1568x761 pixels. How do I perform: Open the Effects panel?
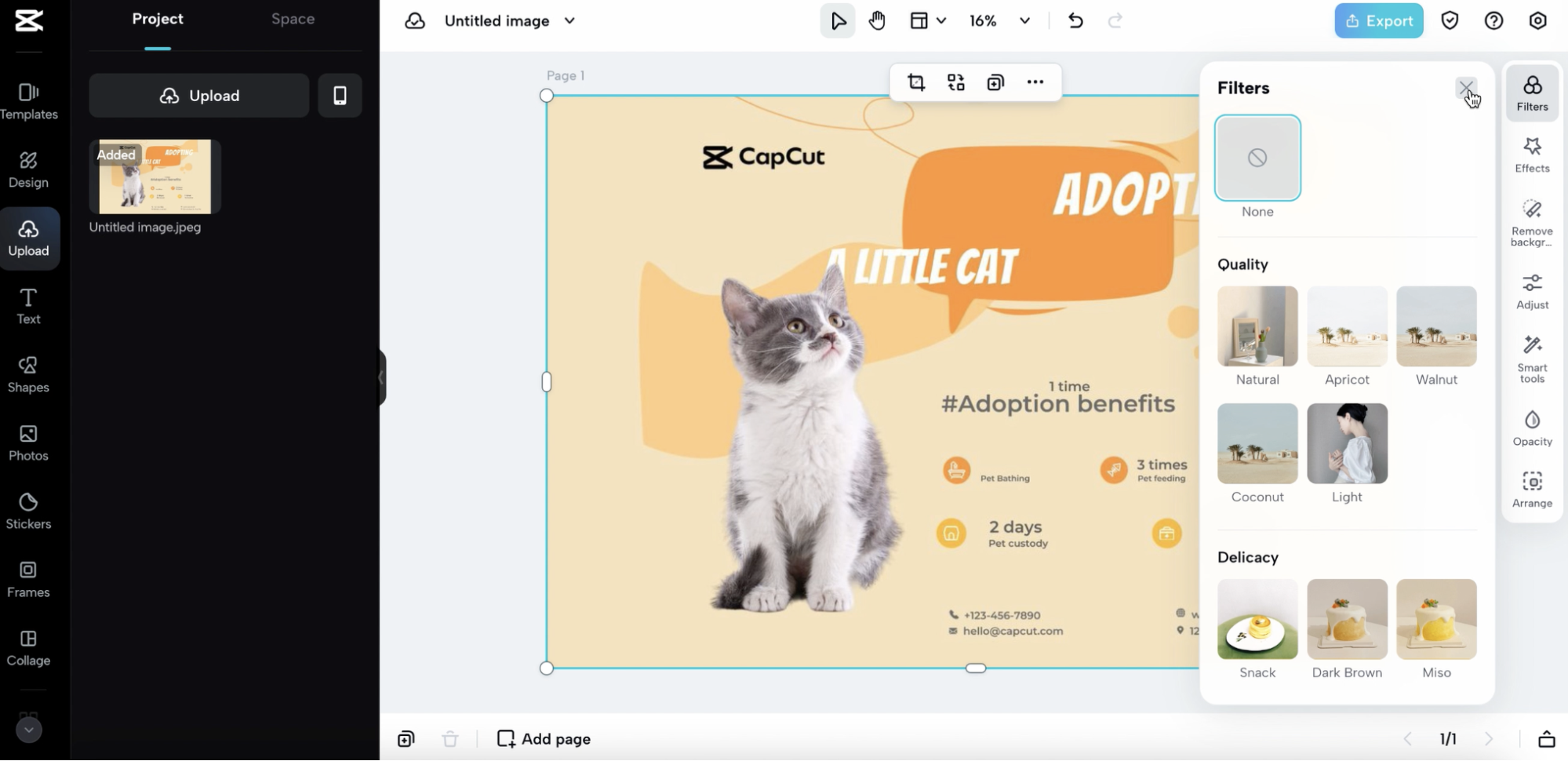click(1532, 153)
